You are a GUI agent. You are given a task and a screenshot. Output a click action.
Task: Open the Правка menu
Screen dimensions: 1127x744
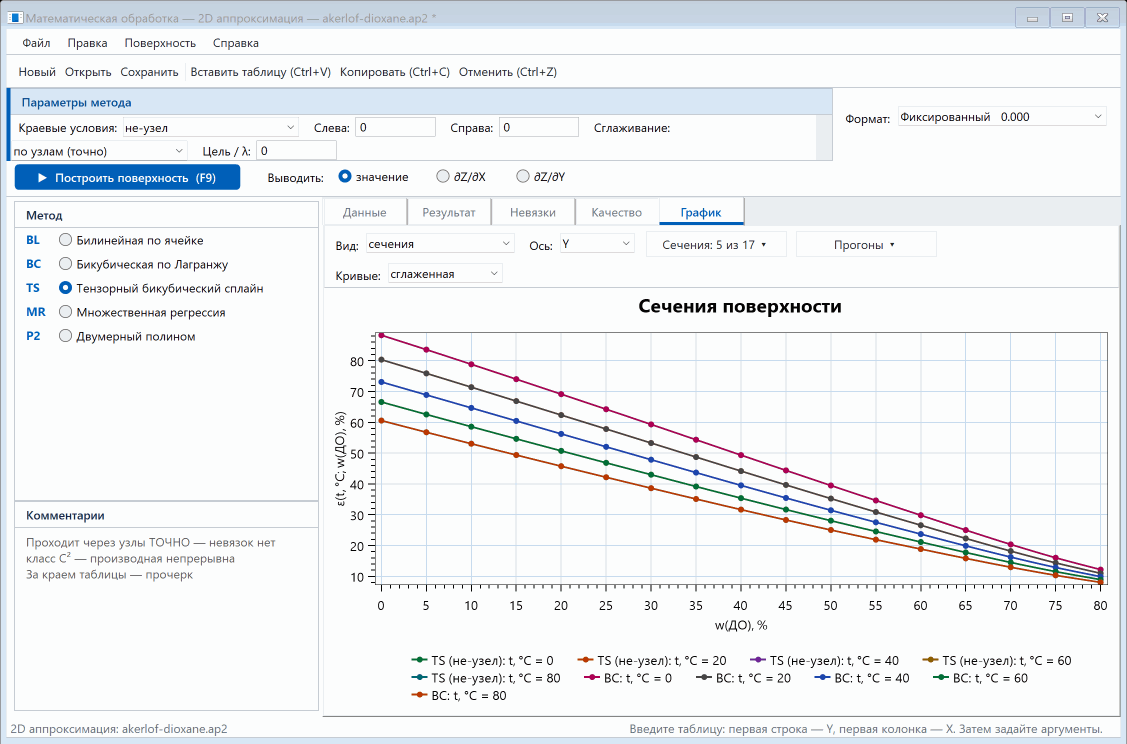click(88, 43)
